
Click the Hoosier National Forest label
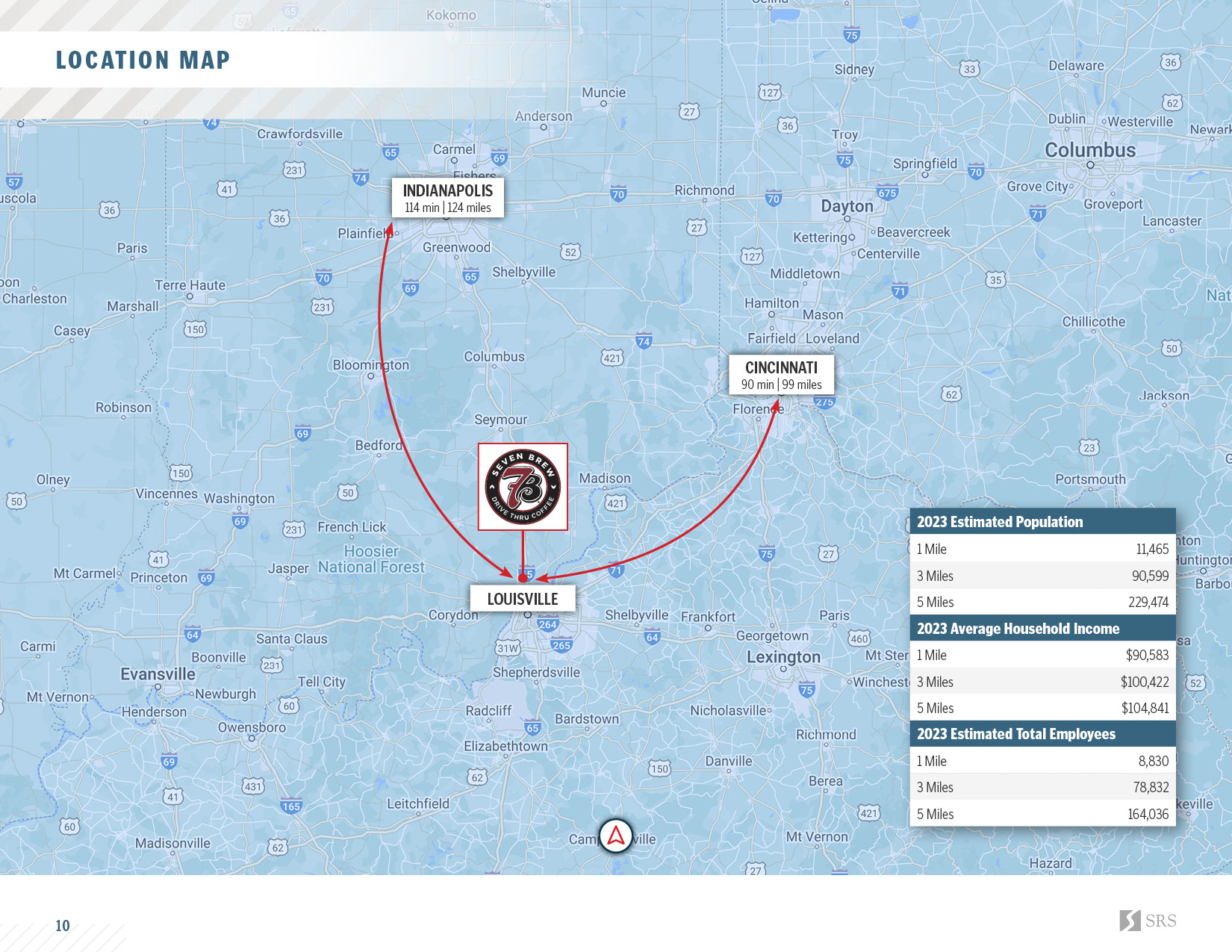371,559
